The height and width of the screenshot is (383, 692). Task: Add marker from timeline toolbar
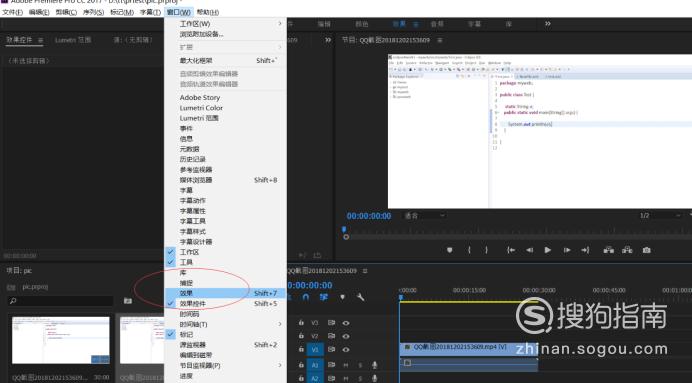pos(342,297)
